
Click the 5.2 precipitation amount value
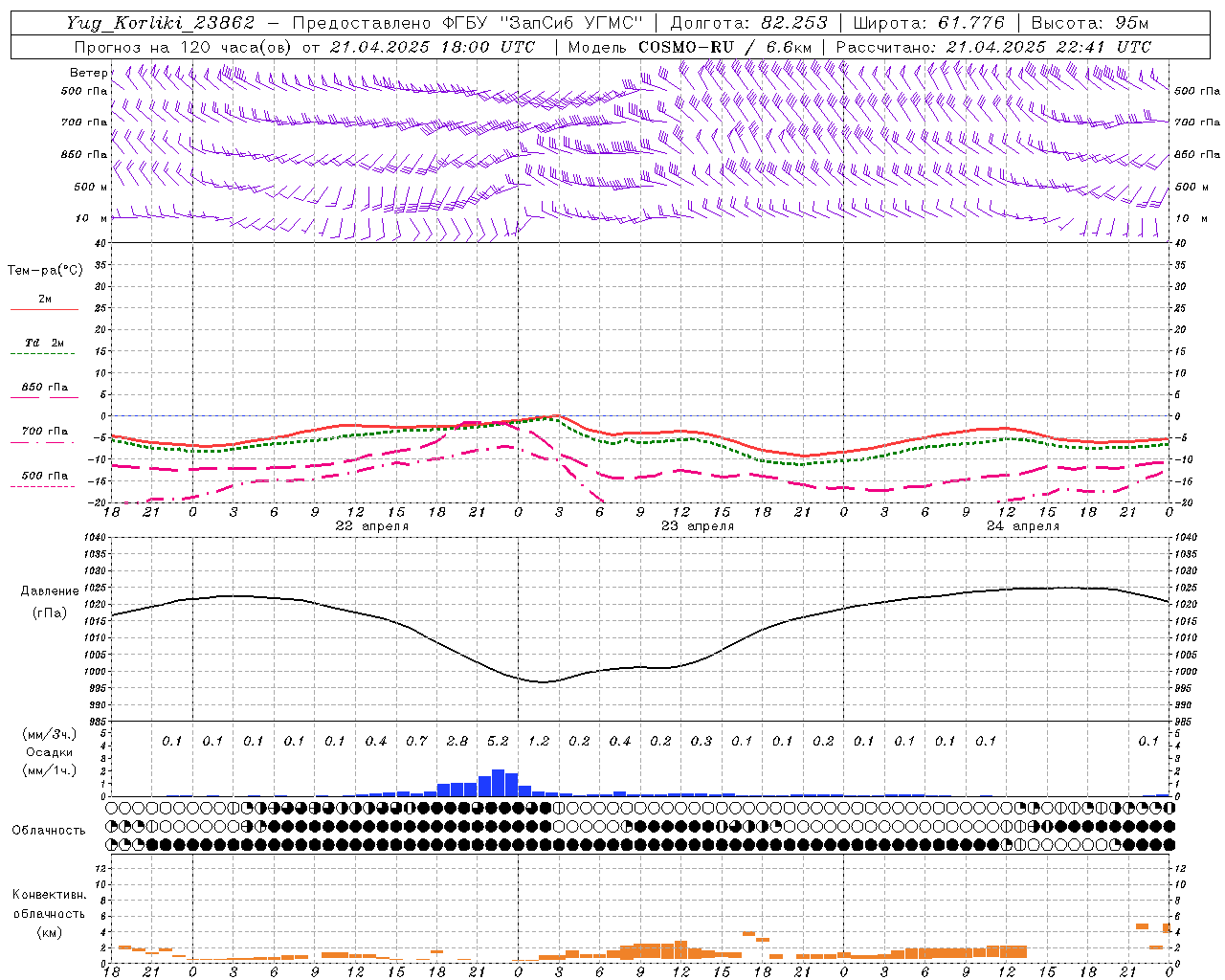498,741
